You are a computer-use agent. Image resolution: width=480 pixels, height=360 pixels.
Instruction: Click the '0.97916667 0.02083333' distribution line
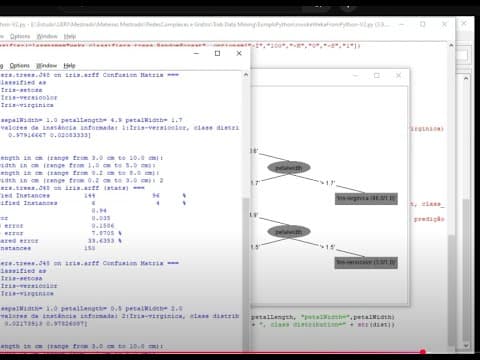(49, 135)
